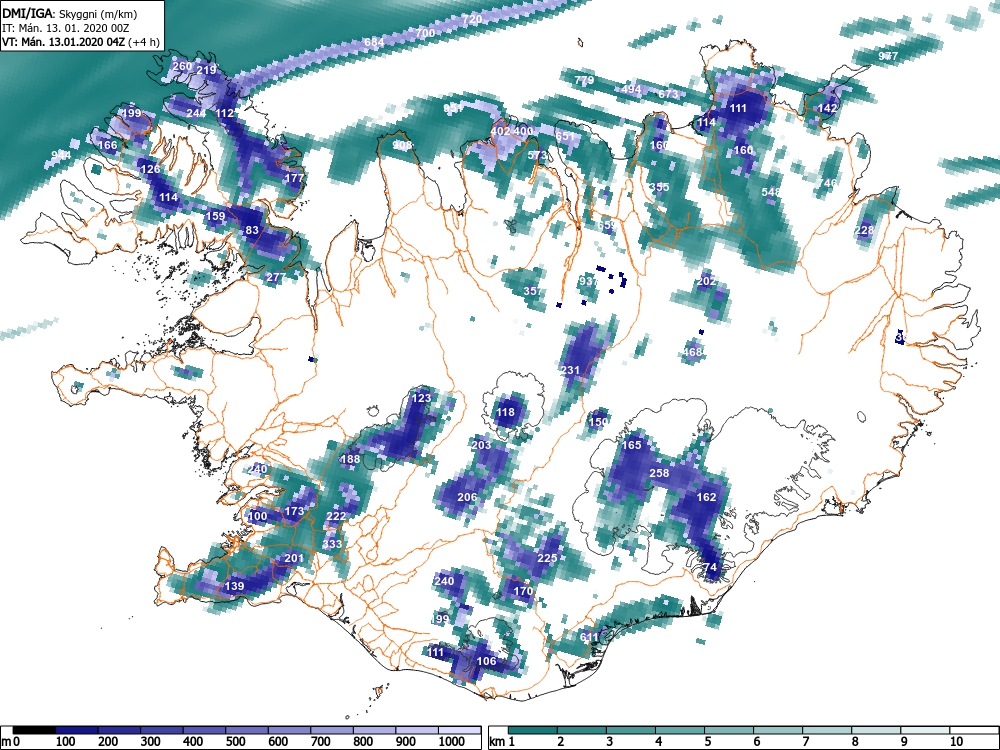Click the map value '177' in the Westfjords
The width and height of the screenshot is (1000, 750).
tap(294, 178)
